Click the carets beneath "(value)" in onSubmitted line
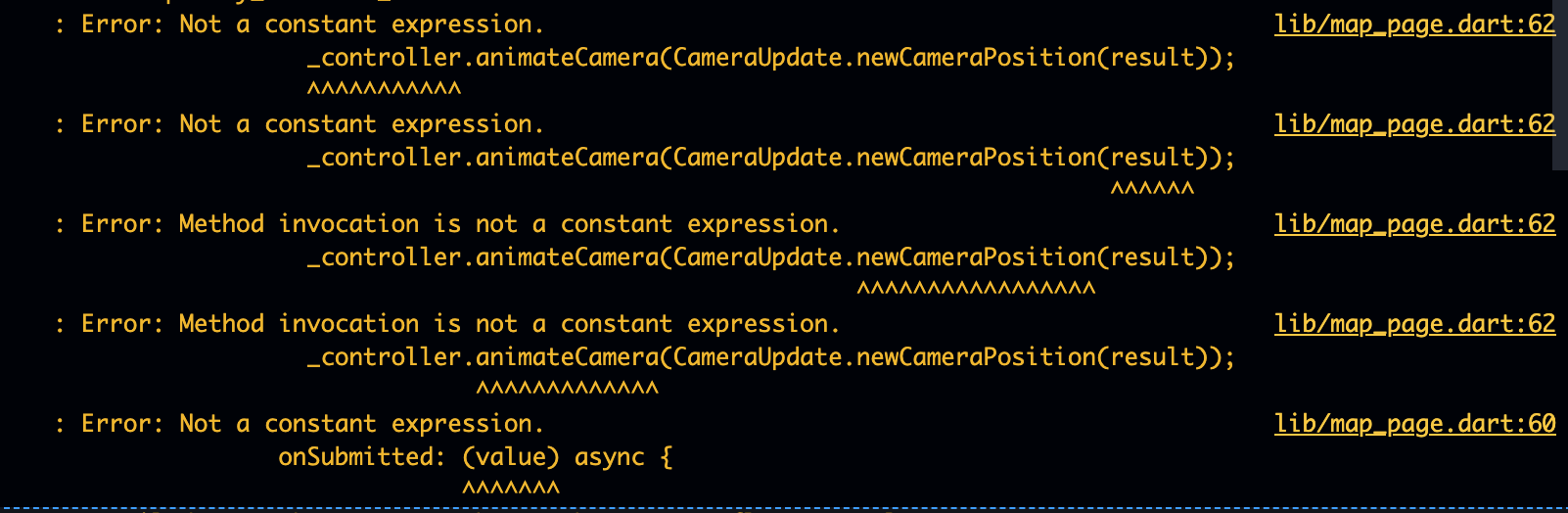Screen dimensions: 1568x513 click(x=511, y=488)
